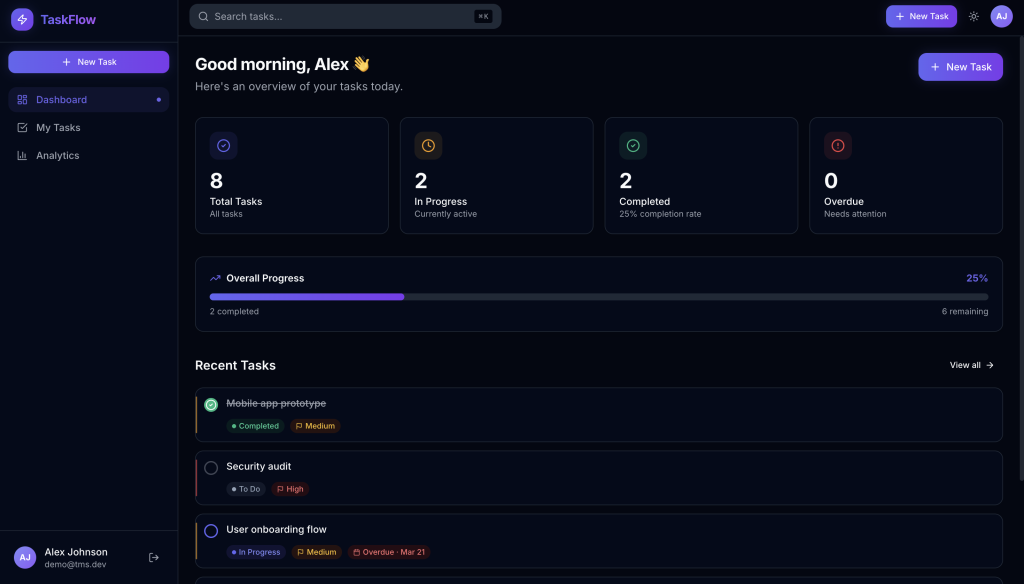Image resolution: width=1024 pixels, height=584 pixels.
Task: Click the logout icon beside Alex Johnson
Action: click(x=154, y=557)
